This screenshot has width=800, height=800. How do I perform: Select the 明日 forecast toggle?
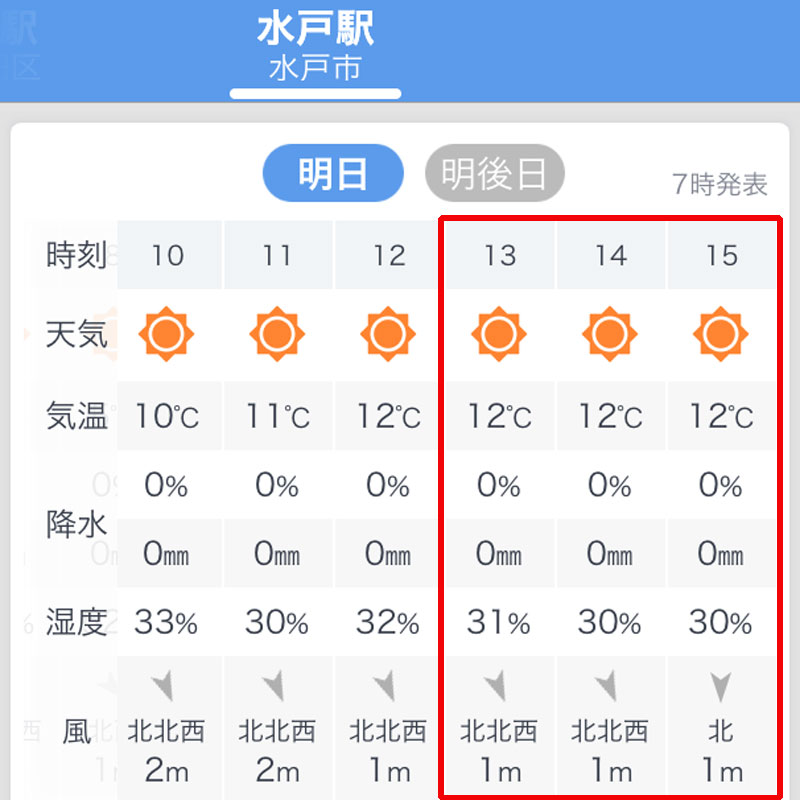(333, 173)
